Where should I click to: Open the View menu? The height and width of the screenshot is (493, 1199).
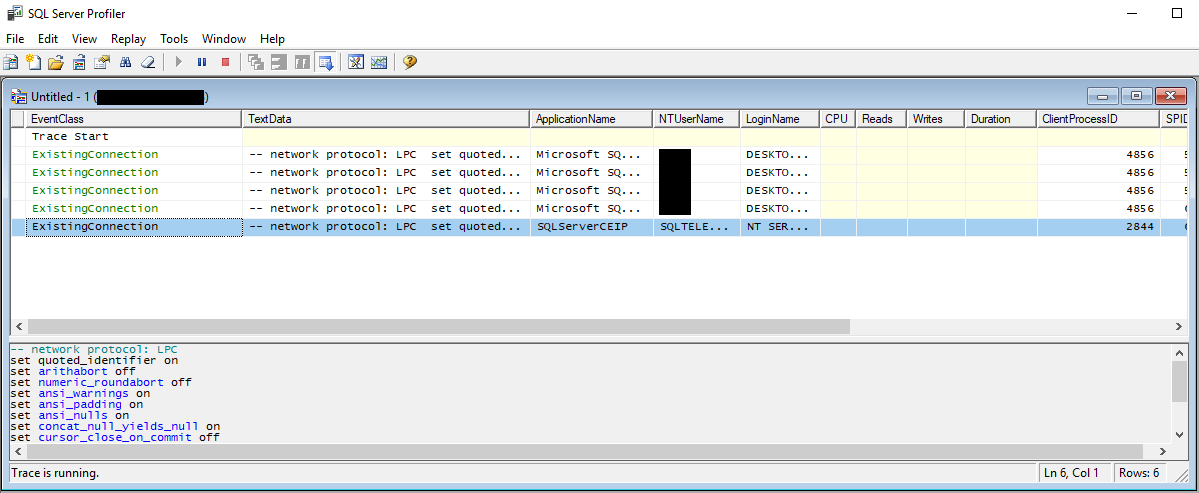84,38
